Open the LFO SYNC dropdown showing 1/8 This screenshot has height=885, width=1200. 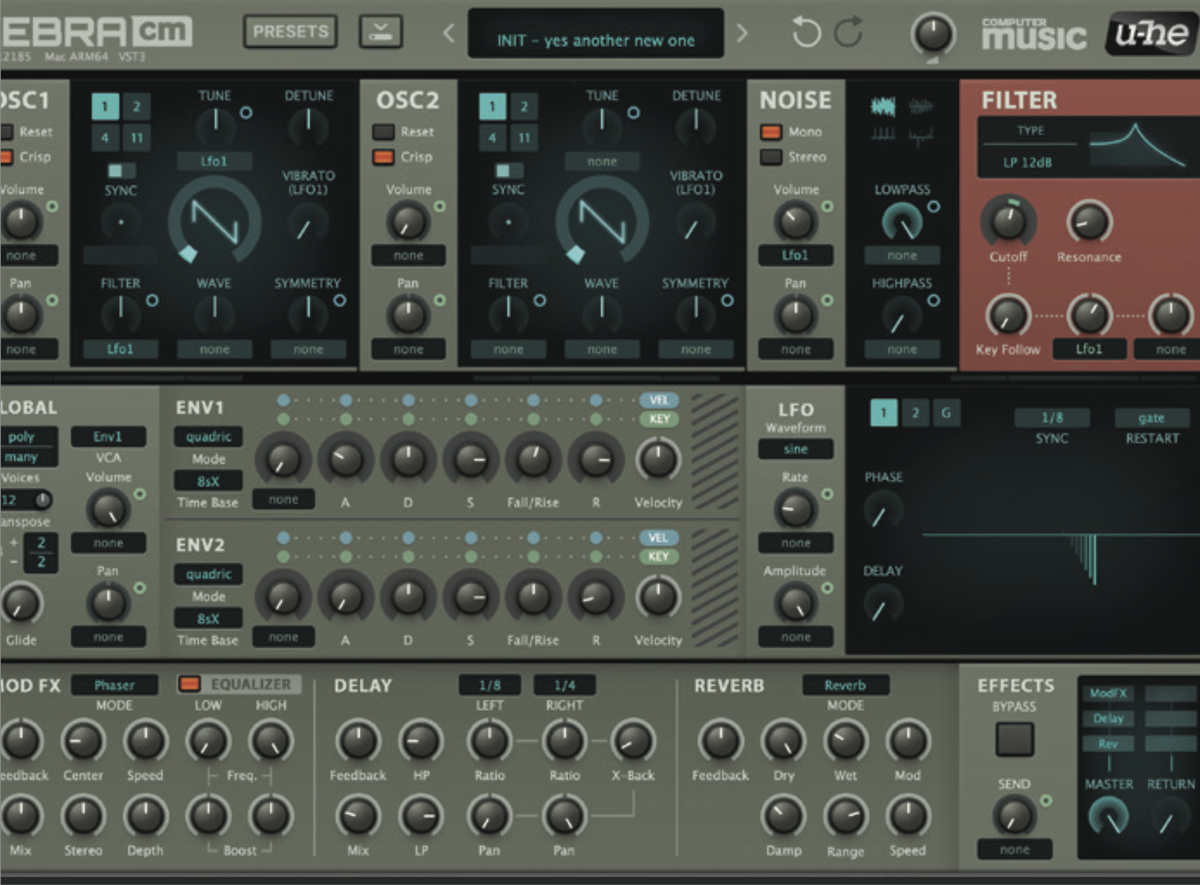pyautogui.click(x=1052, y=418)
